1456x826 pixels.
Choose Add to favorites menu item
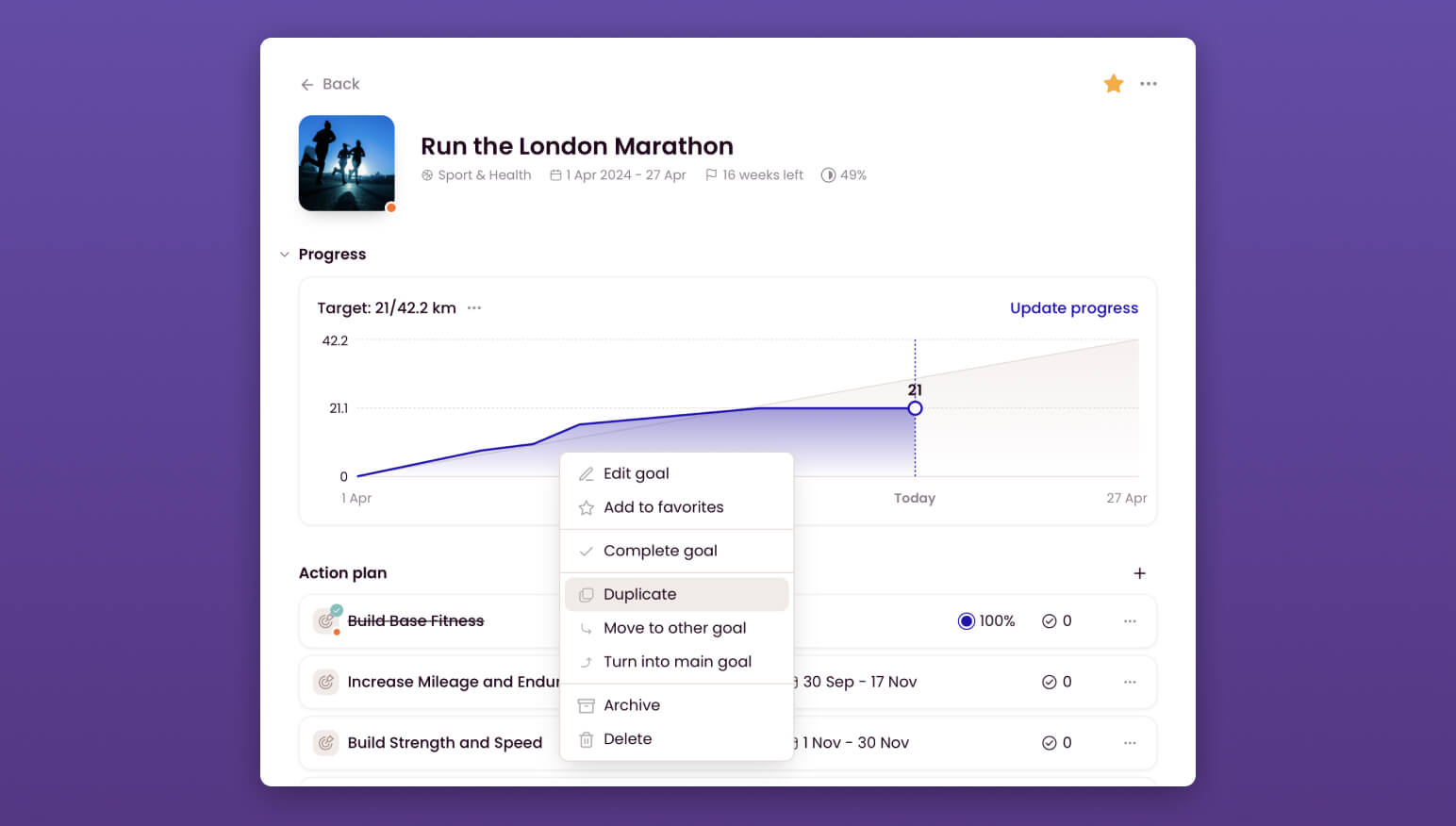[676, 507]
